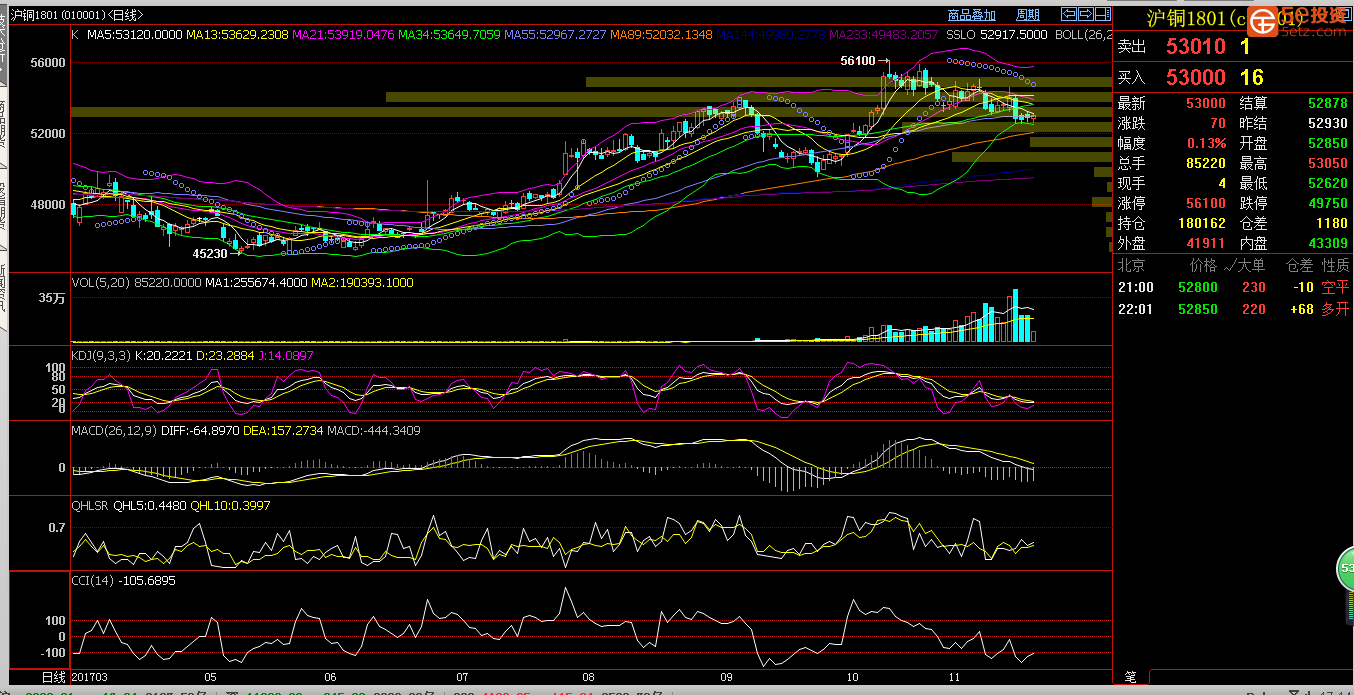Click the 空平 trade type cell
The image size is (1354, 695).
pos(1336,288)
